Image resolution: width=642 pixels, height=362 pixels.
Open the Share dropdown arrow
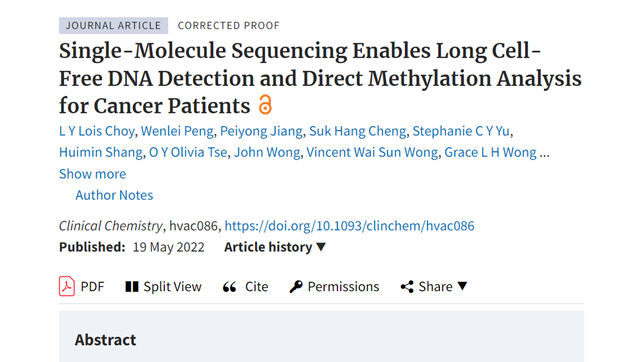(462, 286)
